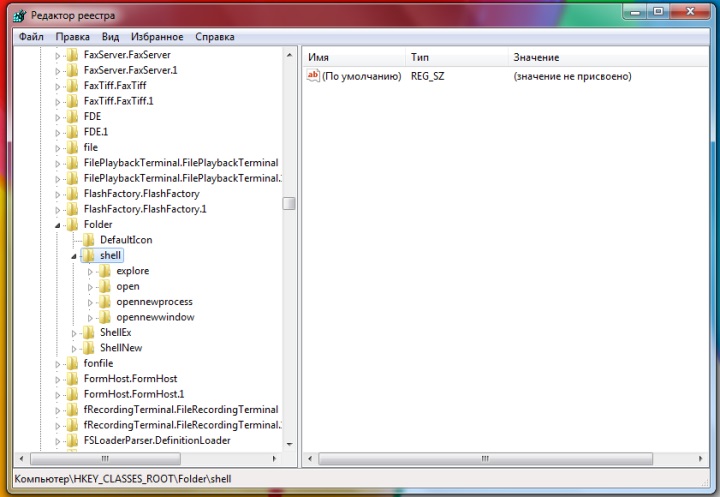Expand the FaxServer.FaxServer key

pyautogui.click(x=57, y=56)
